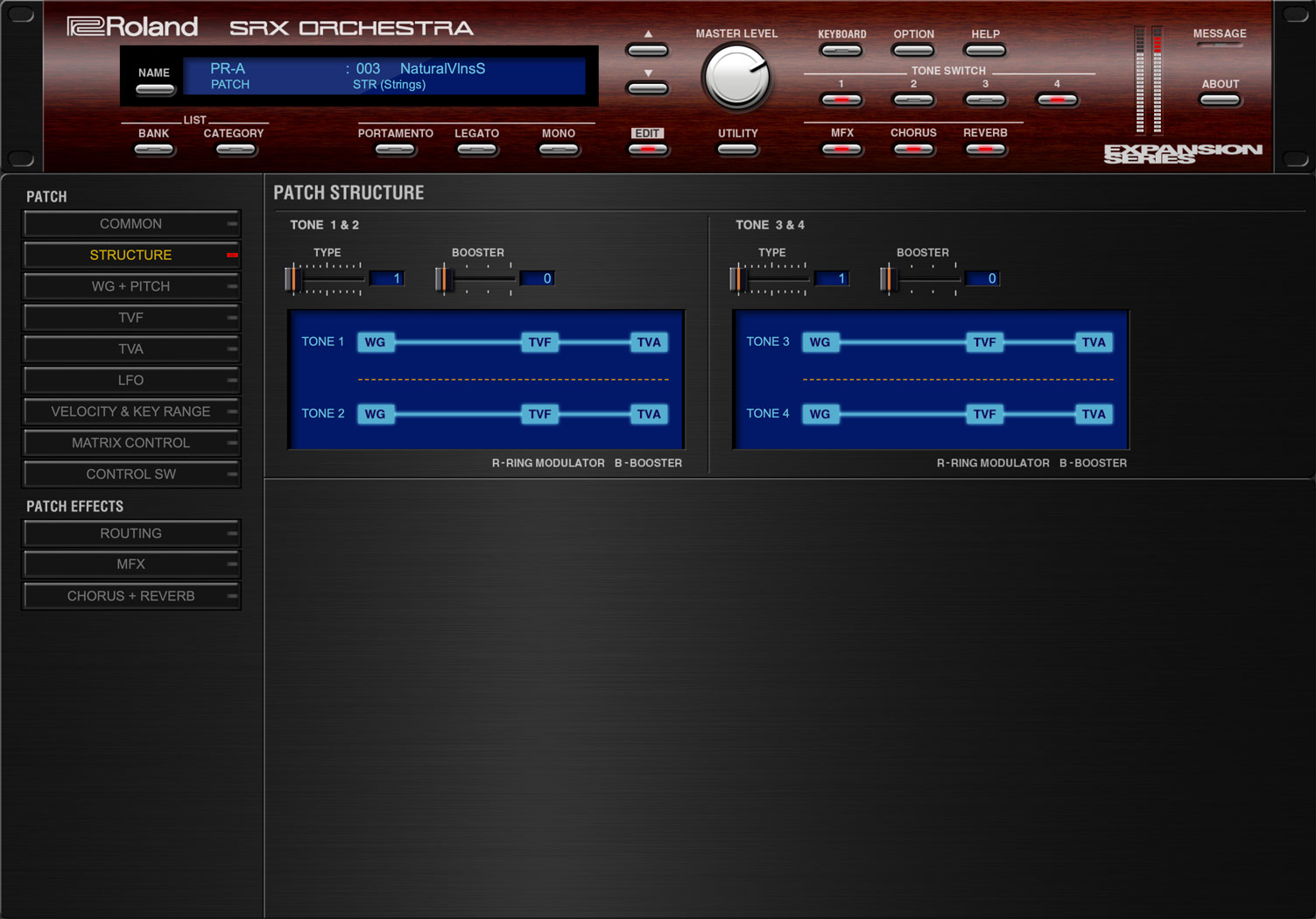The height and width of the screenshot is (919, 1316).
Task: Open the OPTION settings
Action: point(913,51)
